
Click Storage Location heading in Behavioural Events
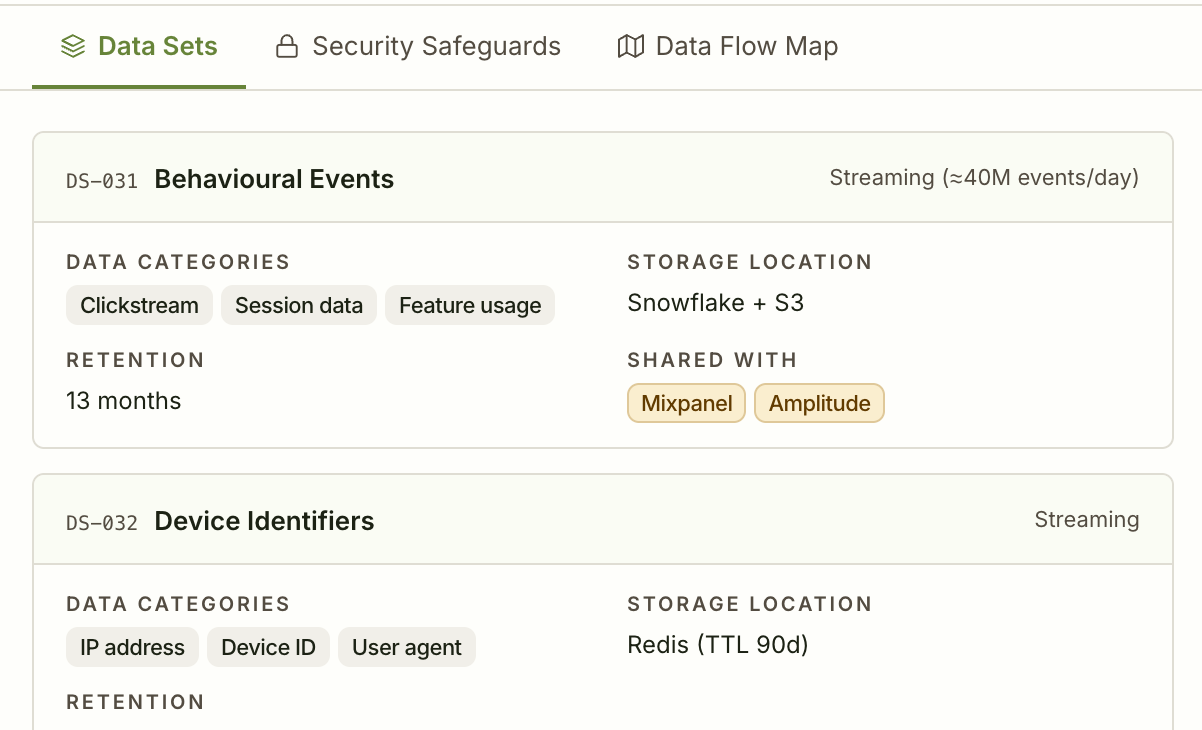point(750,262)
